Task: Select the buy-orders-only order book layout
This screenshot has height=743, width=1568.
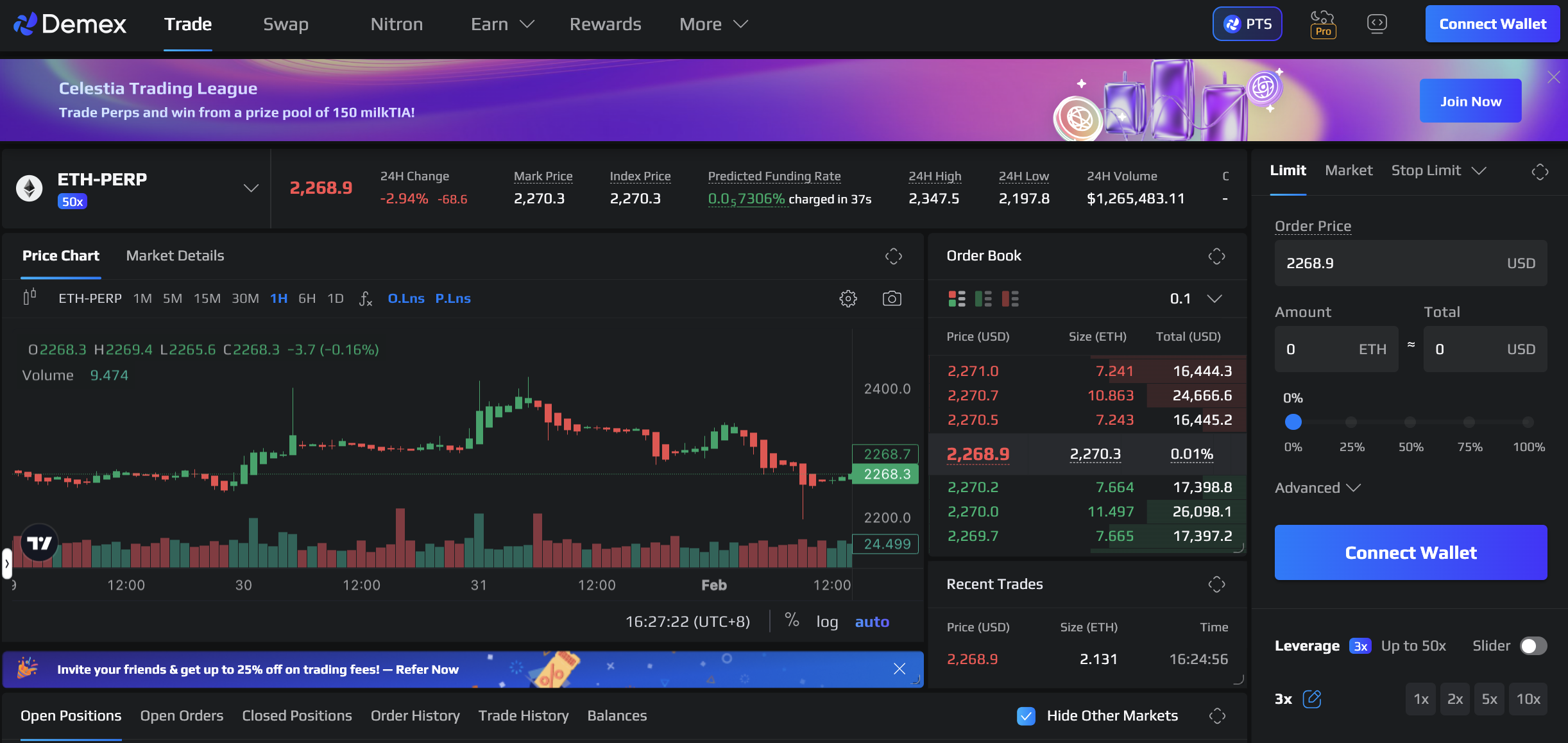Action: click(982, 298)
